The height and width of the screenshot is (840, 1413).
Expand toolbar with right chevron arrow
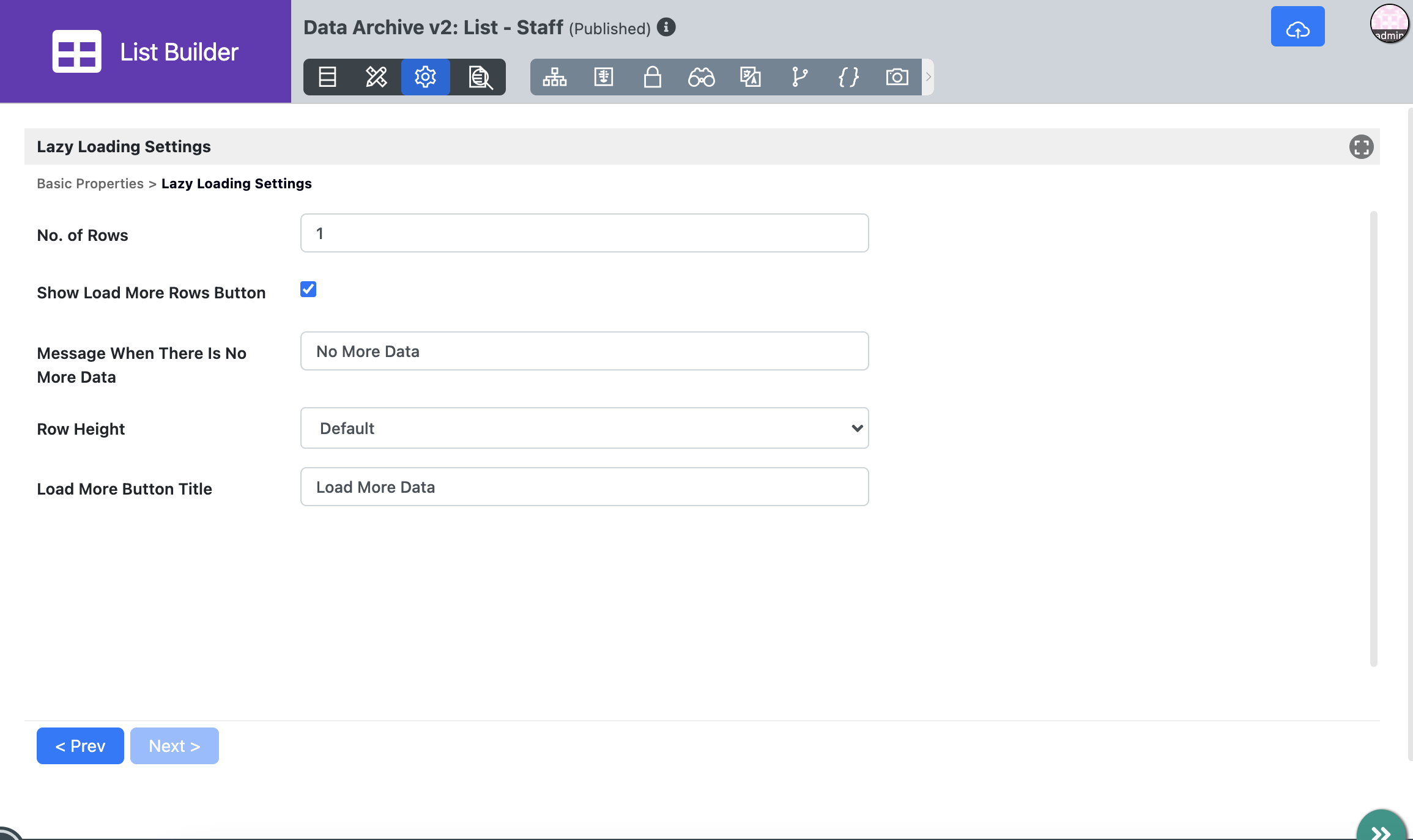(928, 77)
